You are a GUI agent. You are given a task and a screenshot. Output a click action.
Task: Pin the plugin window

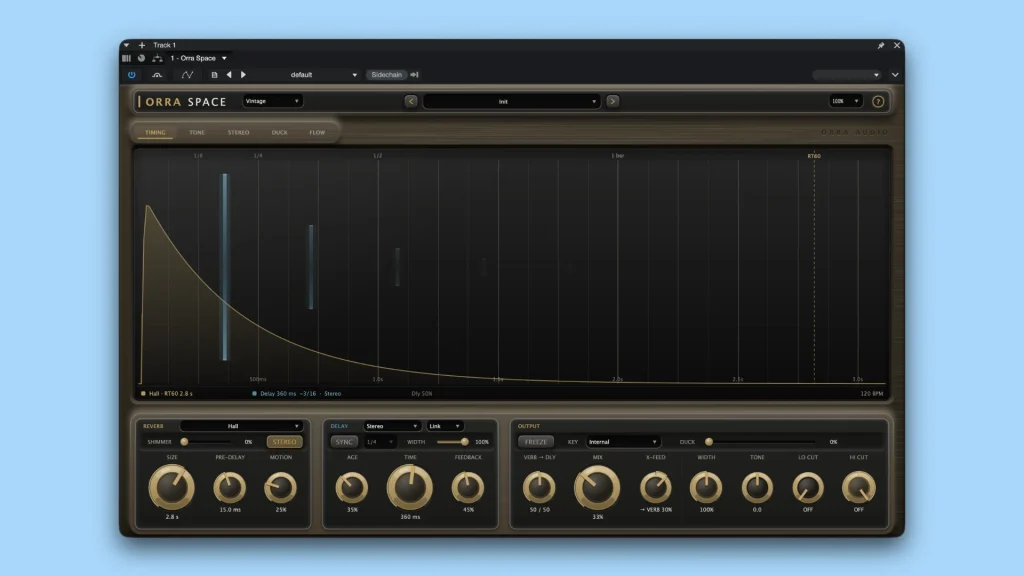(x=880, y=46)
